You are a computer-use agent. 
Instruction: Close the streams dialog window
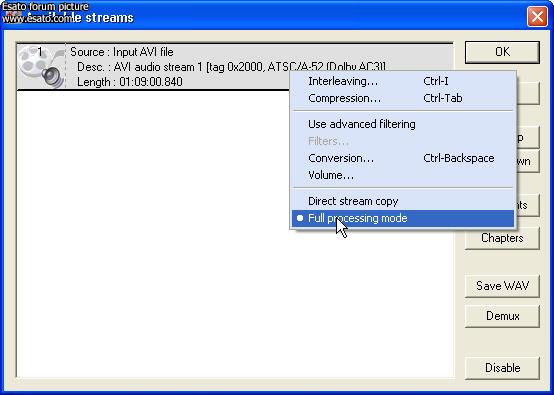click(x=537, y=16)
